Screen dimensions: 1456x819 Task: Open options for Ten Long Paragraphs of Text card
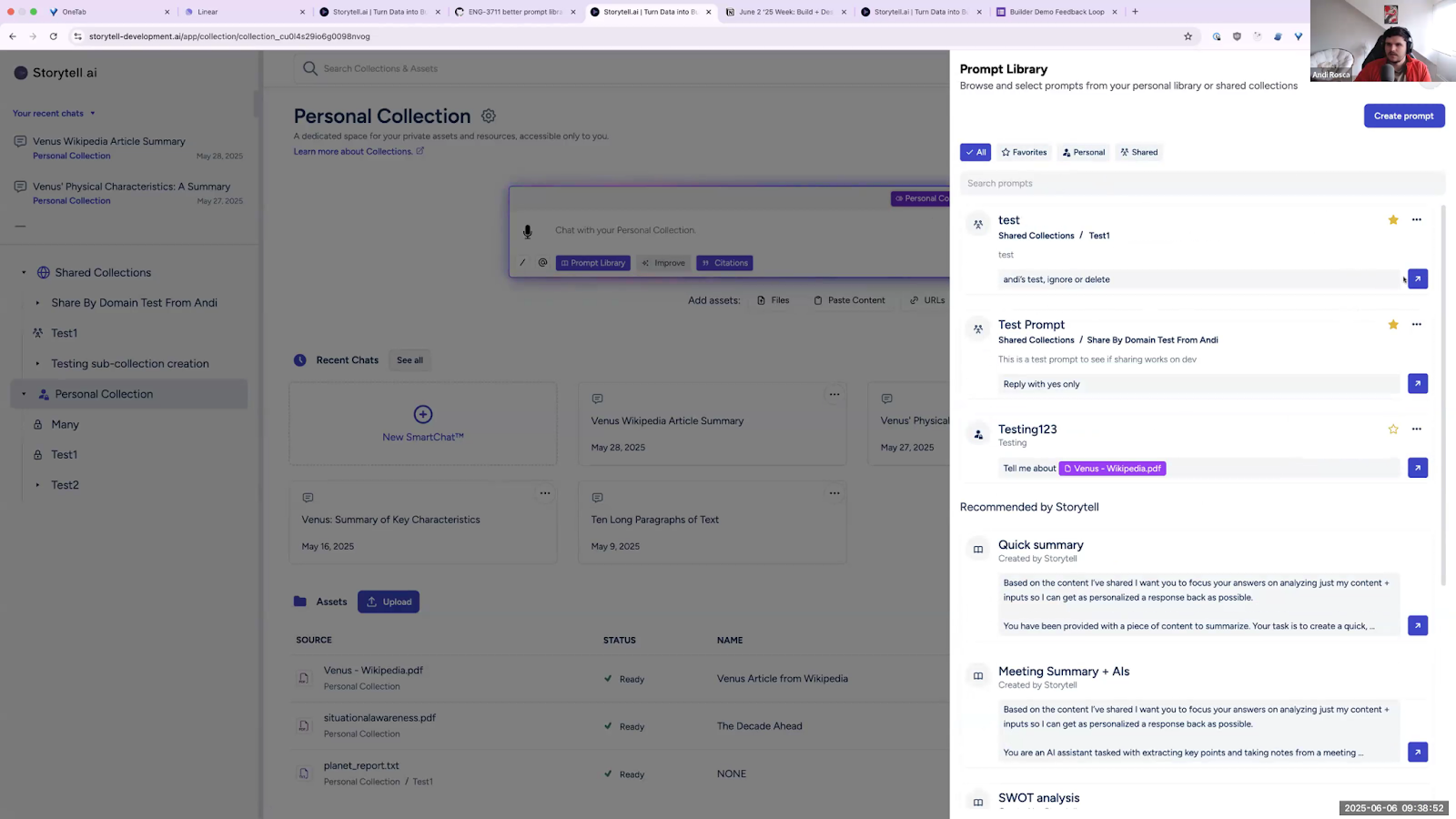(834, 493)
